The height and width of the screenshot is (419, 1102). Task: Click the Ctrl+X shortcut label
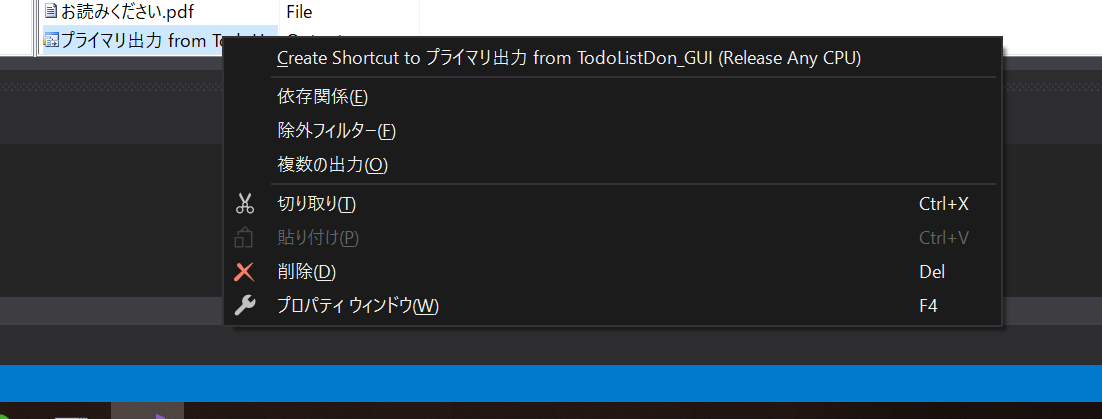pos(943,204)
